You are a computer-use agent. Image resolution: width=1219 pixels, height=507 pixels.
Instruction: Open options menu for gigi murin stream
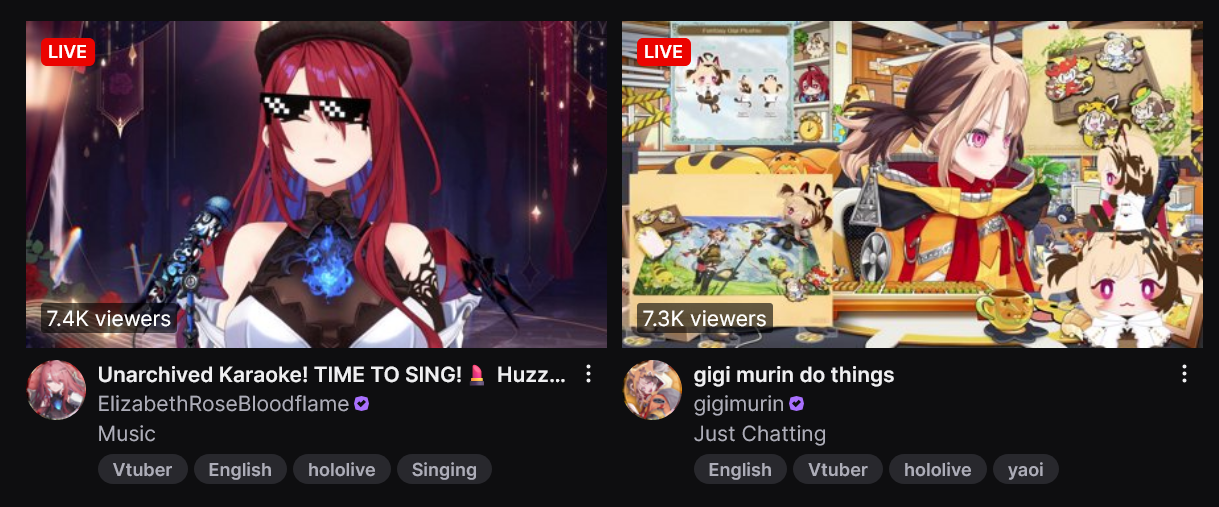[x=1184, y=374]
